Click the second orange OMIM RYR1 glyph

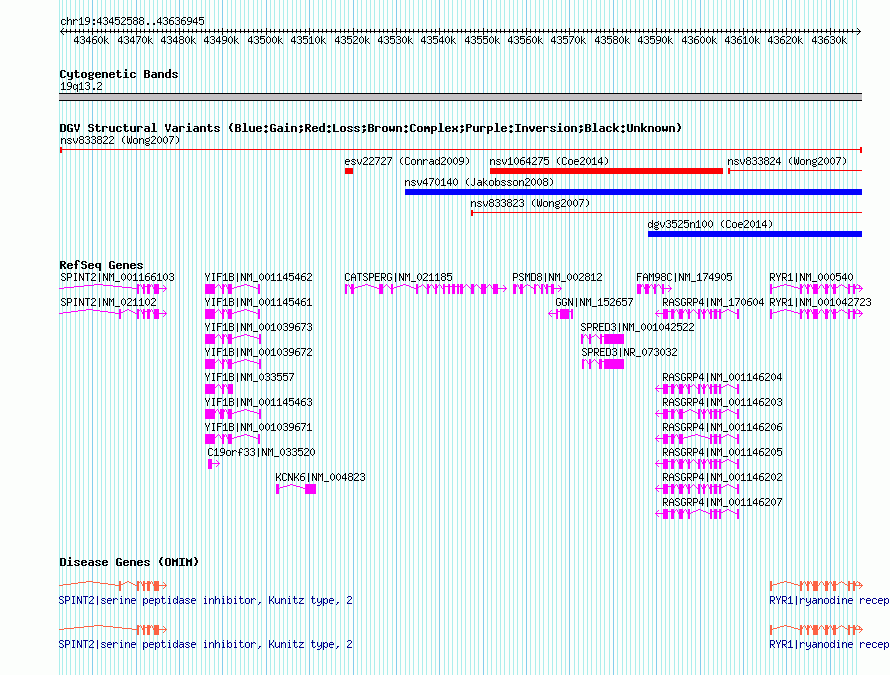click(816, 630)
